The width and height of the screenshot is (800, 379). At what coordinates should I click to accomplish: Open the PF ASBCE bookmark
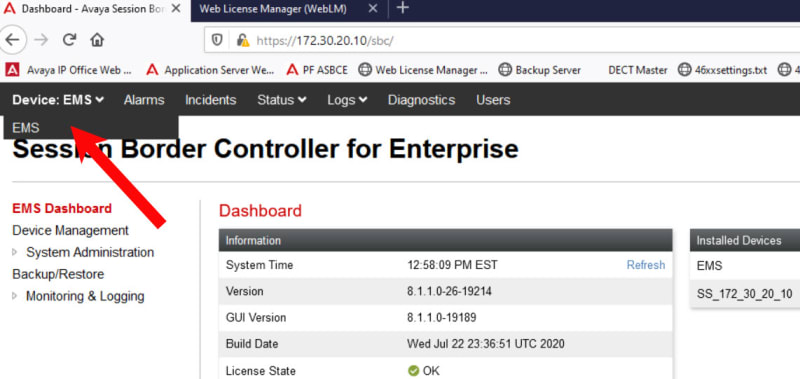pos(317,70)
